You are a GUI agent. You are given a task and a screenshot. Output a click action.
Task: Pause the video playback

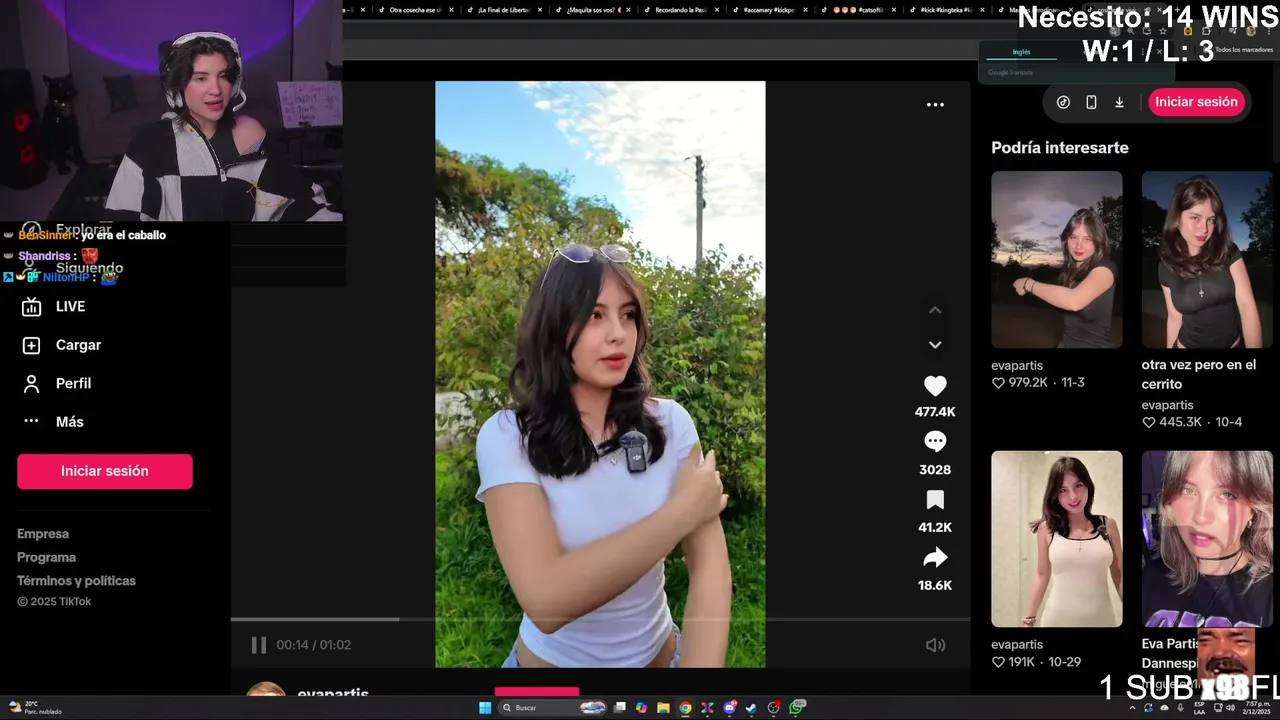click(x=258, y=645)
